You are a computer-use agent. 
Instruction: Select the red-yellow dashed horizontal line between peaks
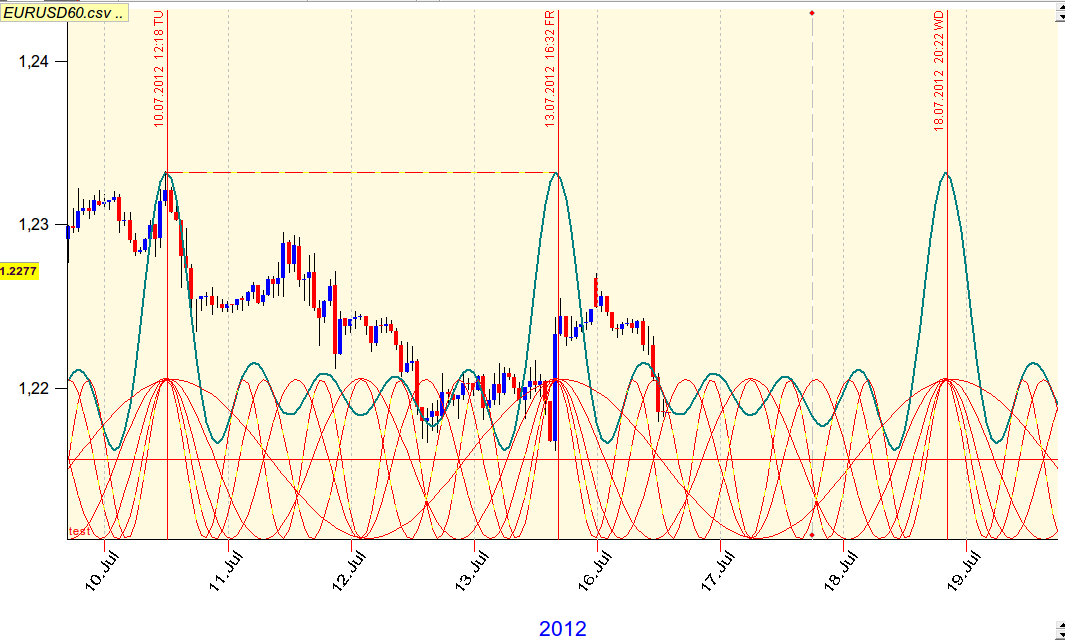click(x=360, y=173)
